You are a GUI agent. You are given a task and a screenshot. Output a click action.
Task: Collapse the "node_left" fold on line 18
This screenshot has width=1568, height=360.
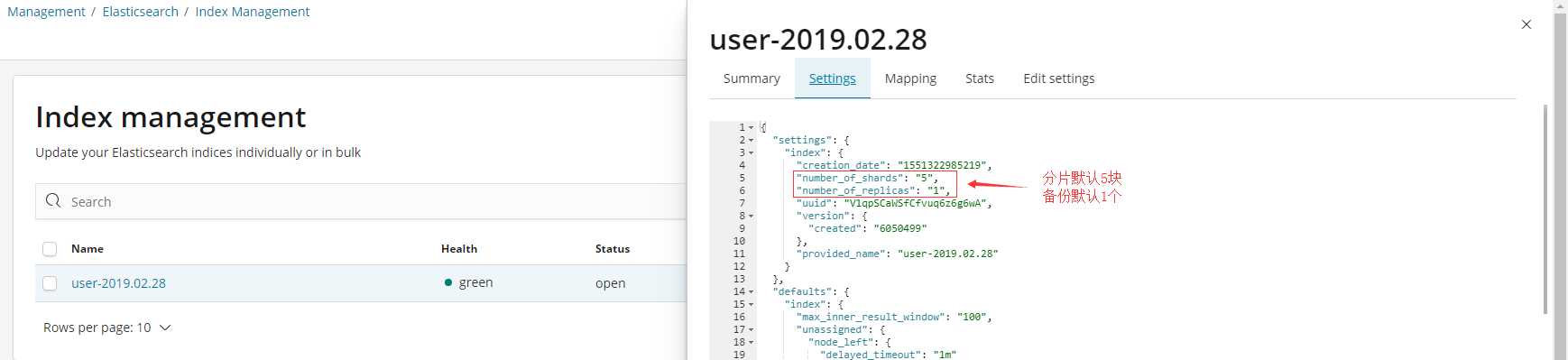click(751, 342)
